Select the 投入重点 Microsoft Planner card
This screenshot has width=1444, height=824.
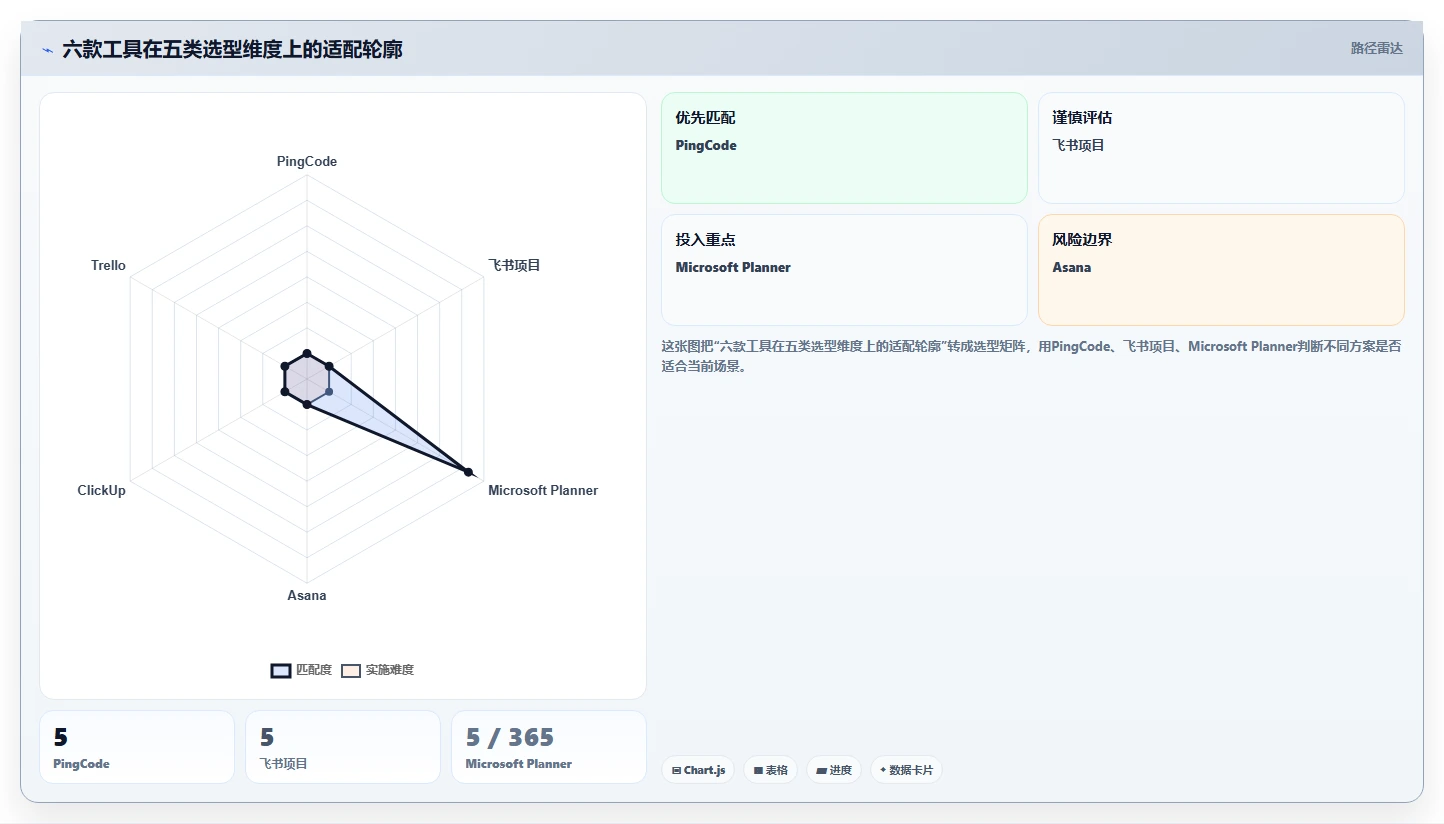pos(844,270)
